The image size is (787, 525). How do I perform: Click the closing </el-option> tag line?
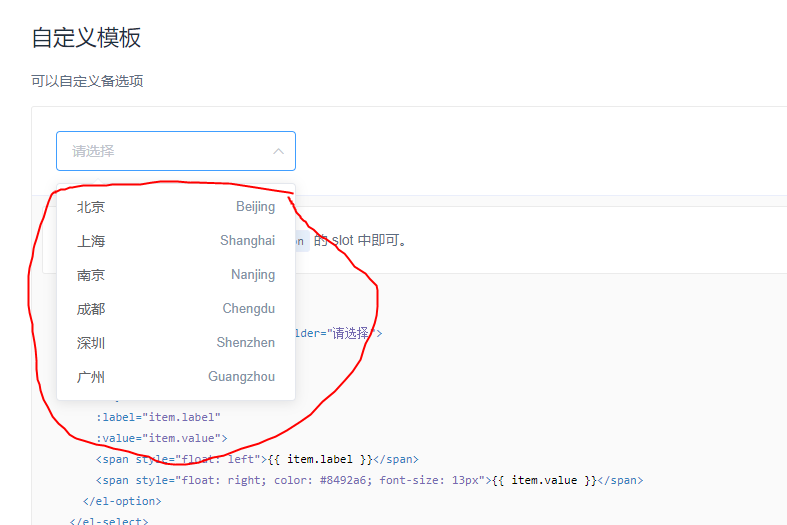coord(122,501)
